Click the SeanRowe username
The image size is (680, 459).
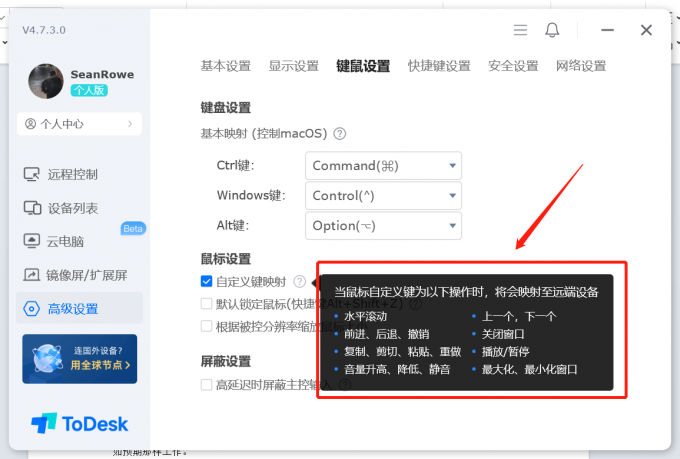click(x=102, y=75)
